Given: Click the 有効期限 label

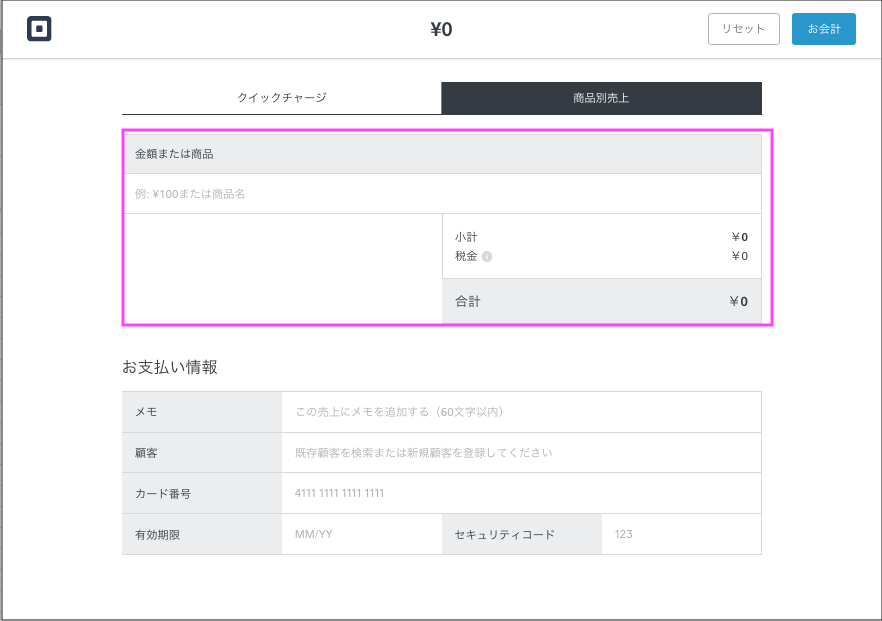Looking at the screenshot, I should (x=158, y=534).
